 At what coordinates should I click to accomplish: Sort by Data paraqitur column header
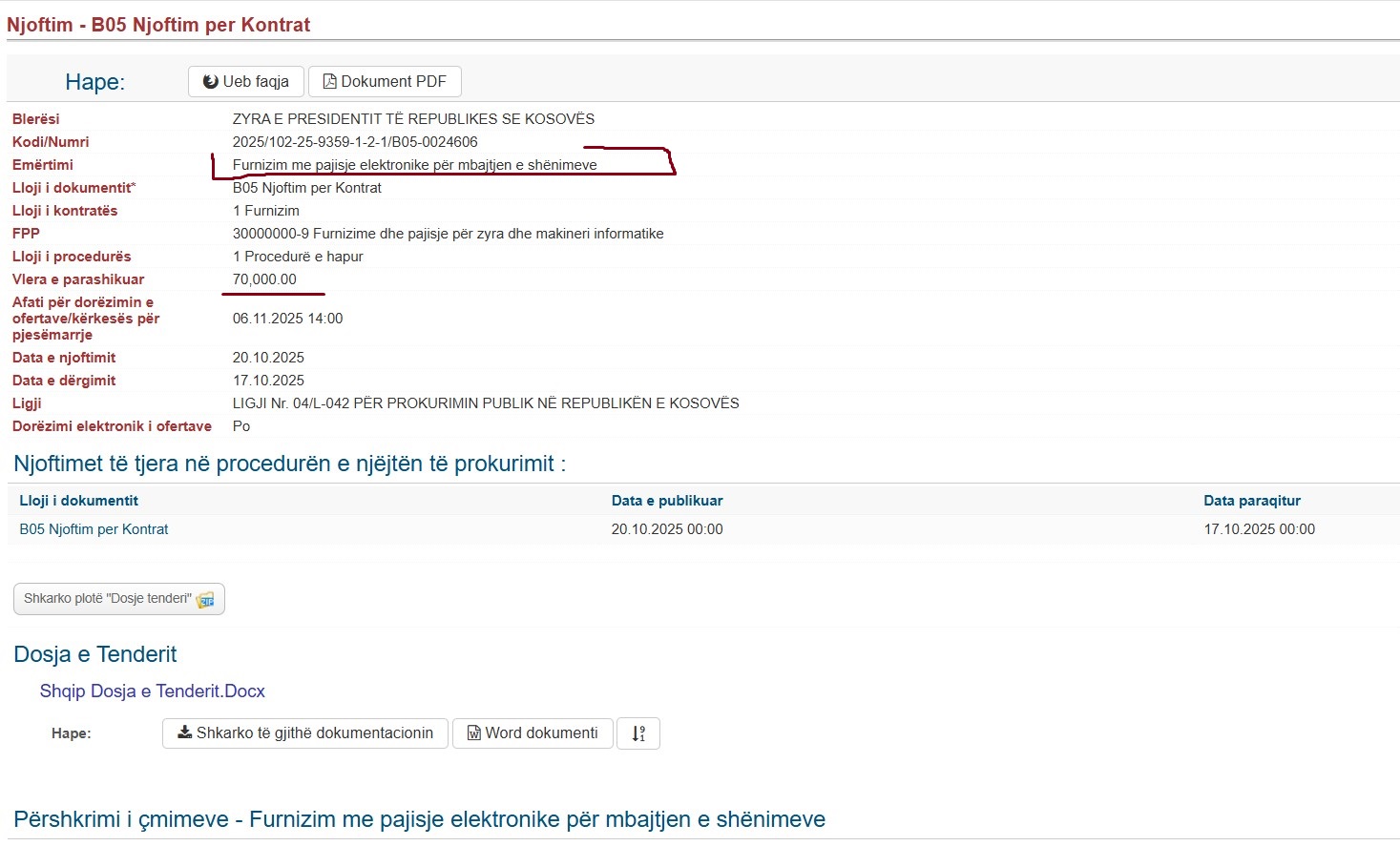pyautogui.click(x=1252, y=501)
